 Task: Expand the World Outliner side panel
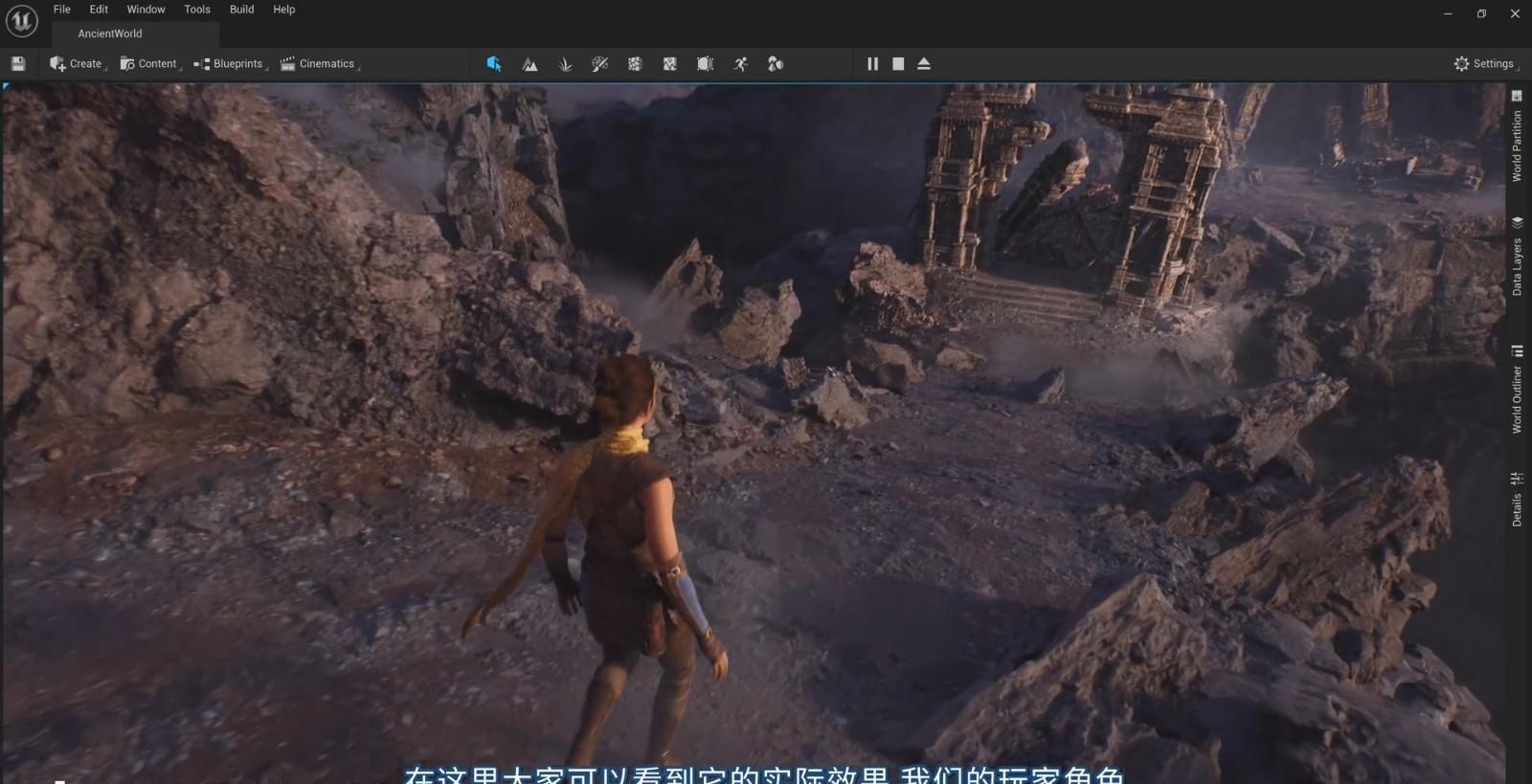click(x=1517, y=389)
